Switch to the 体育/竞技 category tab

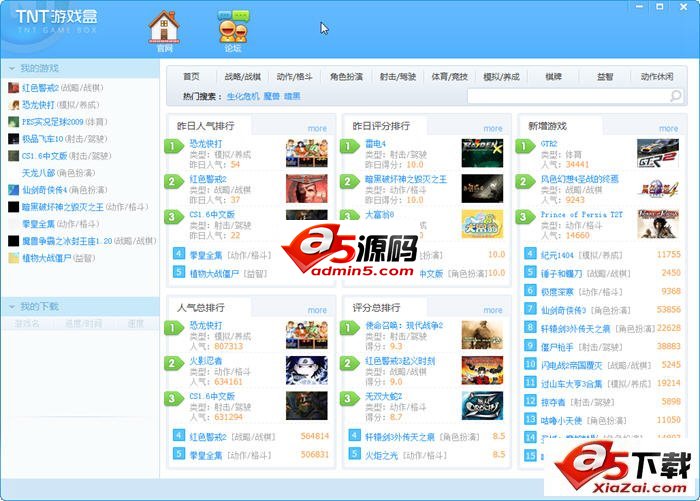[450, 77]
